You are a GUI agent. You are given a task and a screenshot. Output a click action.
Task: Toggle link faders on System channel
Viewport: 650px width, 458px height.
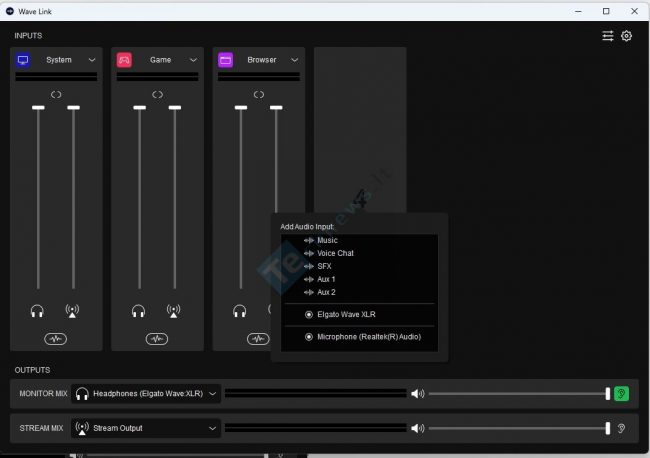tap(56, 95)
